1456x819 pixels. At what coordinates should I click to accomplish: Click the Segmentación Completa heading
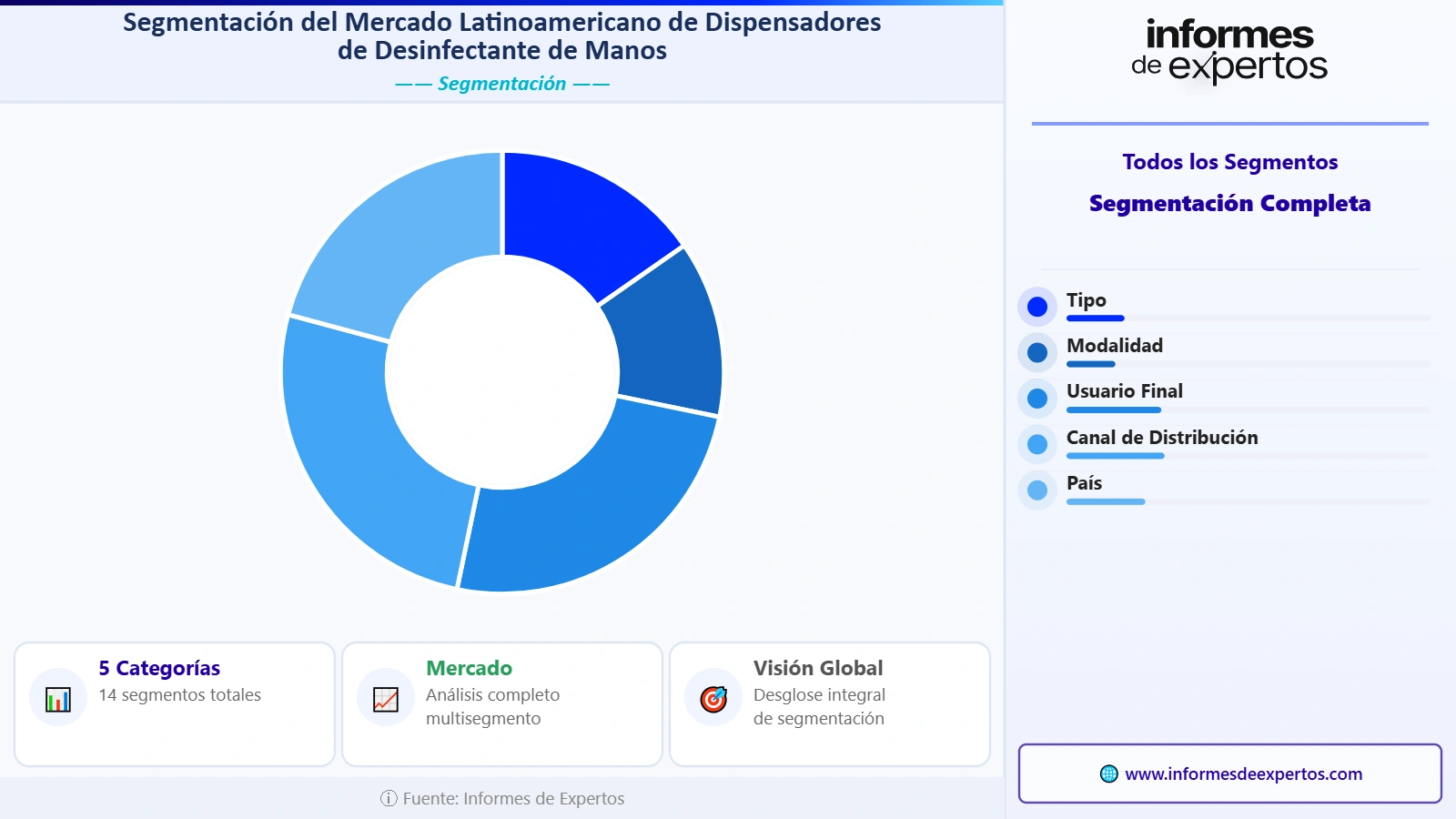coord(1229,203)
